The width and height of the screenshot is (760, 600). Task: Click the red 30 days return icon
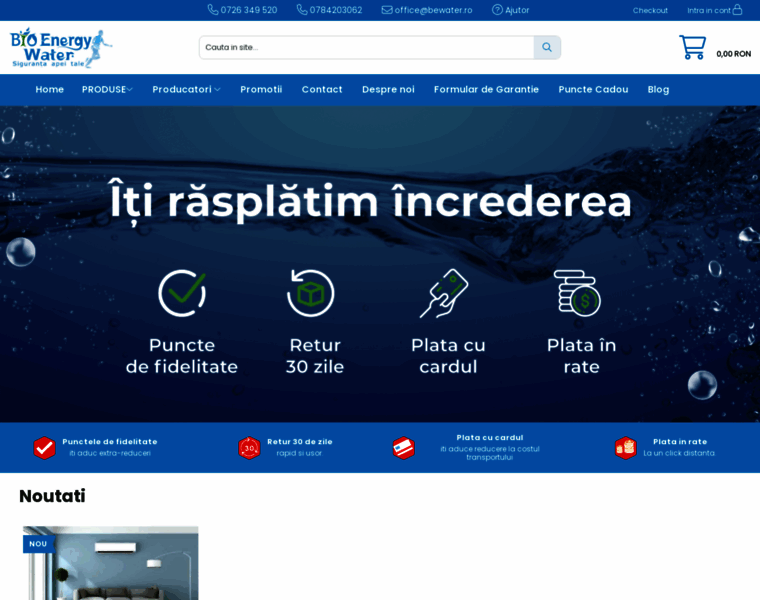click(249, 447)
